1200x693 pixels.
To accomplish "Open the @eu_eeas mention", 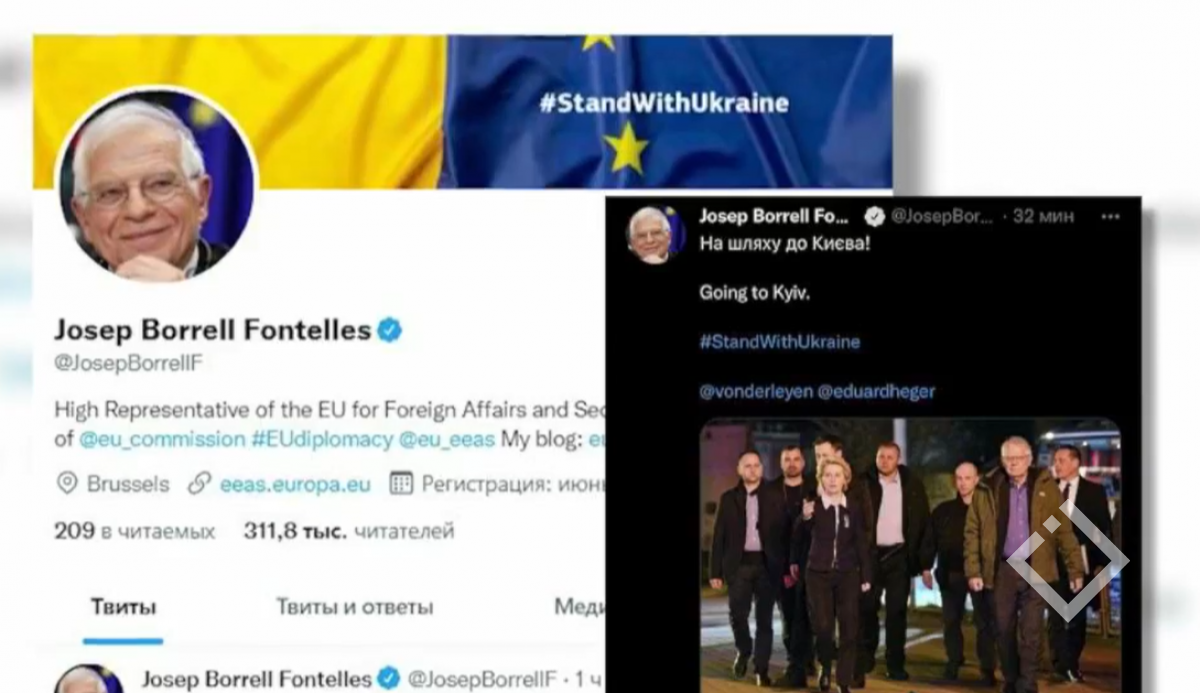I will 447,439.
